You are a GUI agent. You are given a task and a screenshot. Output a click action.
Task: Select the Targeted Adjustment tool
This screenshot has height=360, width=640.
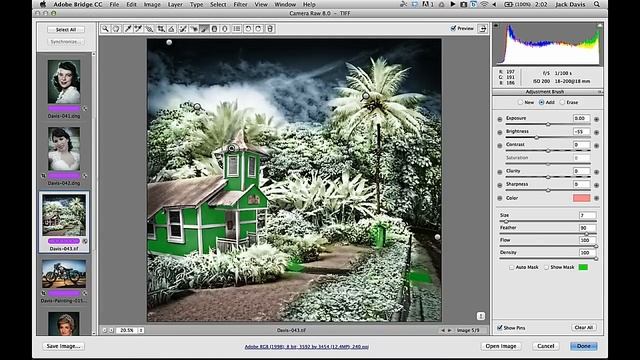tap(149, 29)
